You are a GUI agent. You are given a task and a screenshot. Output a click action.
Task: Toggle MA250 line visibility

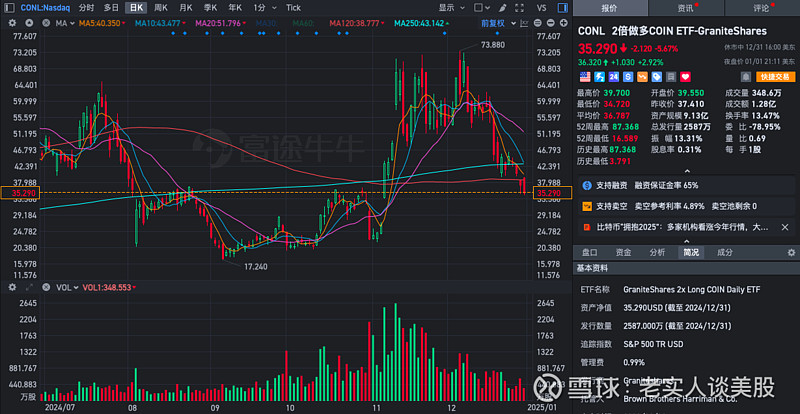(422, 23)
